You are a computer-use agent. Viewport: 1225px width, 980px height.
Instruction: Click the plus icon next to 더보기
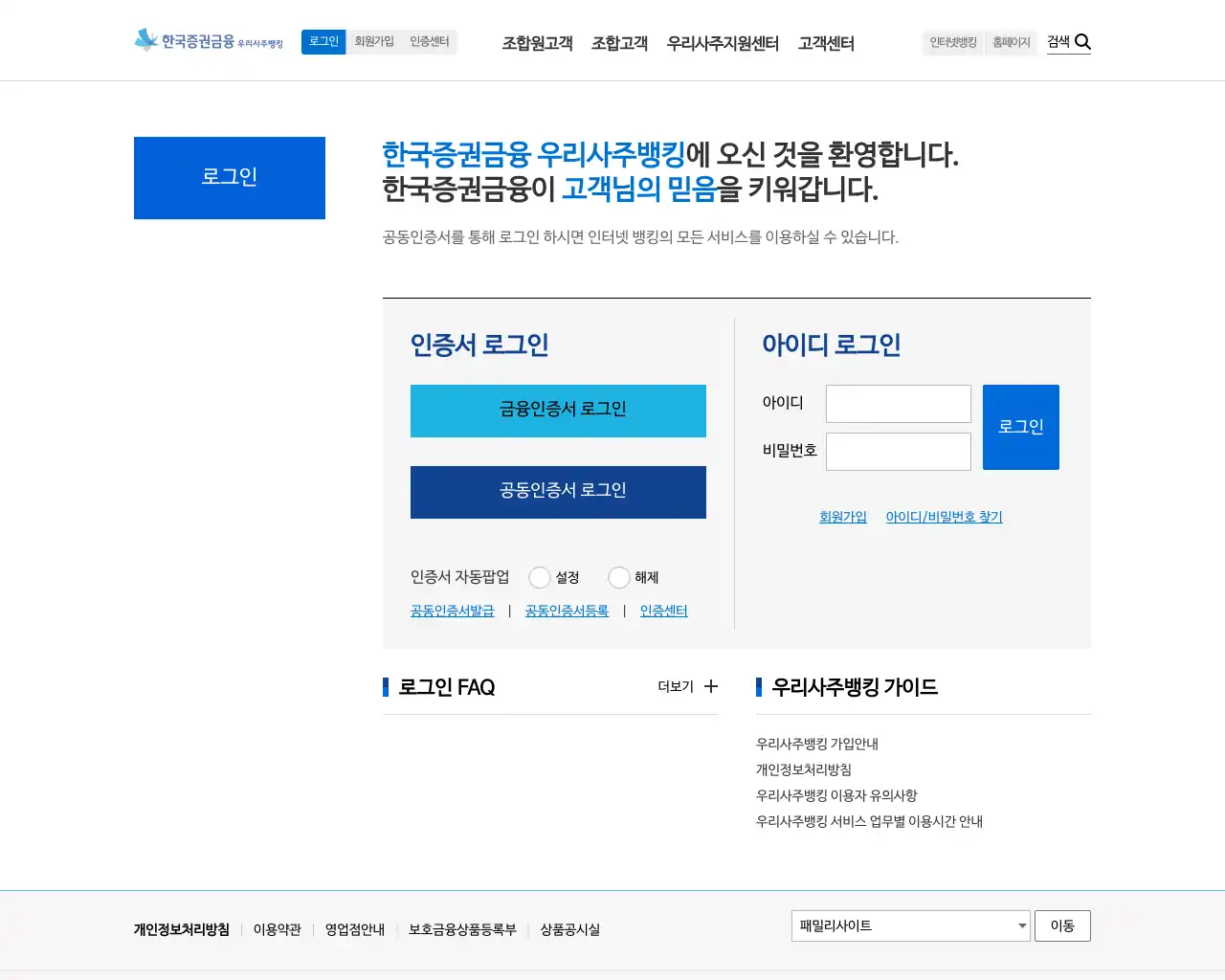(x=711, y=686)
